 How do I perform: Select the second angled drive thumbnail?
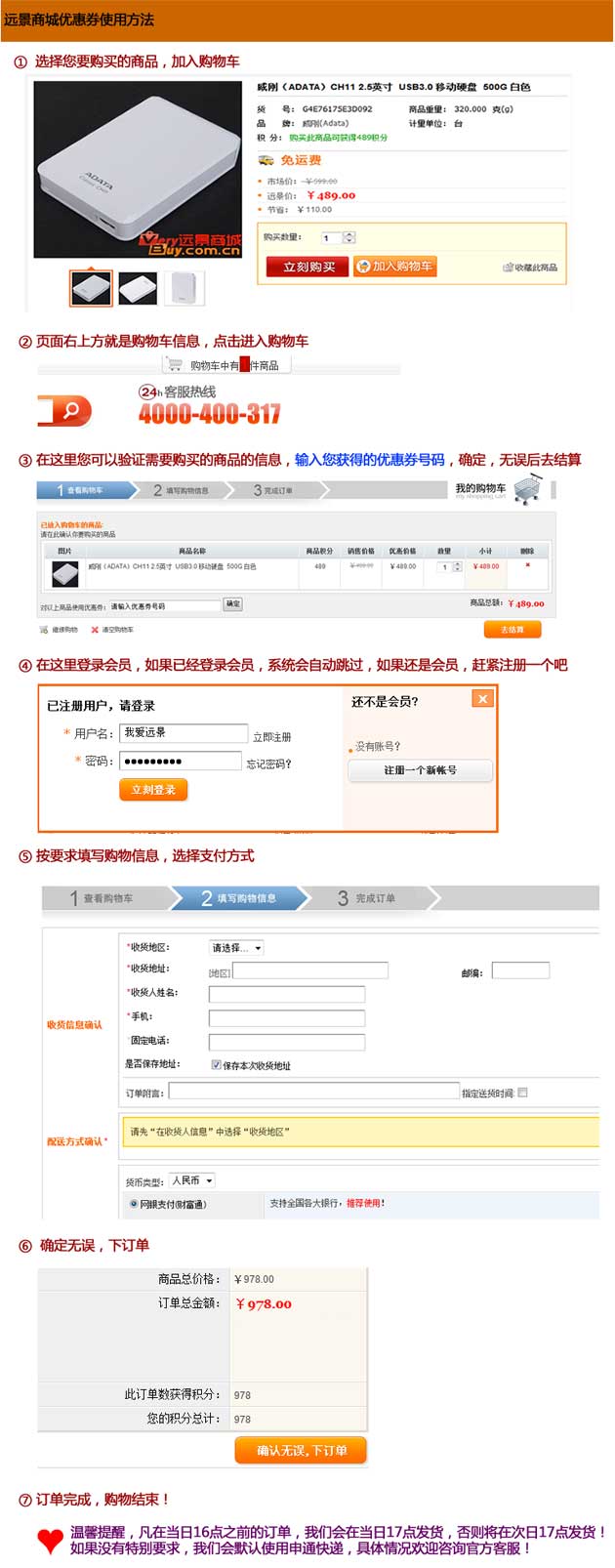click(138, 288)
